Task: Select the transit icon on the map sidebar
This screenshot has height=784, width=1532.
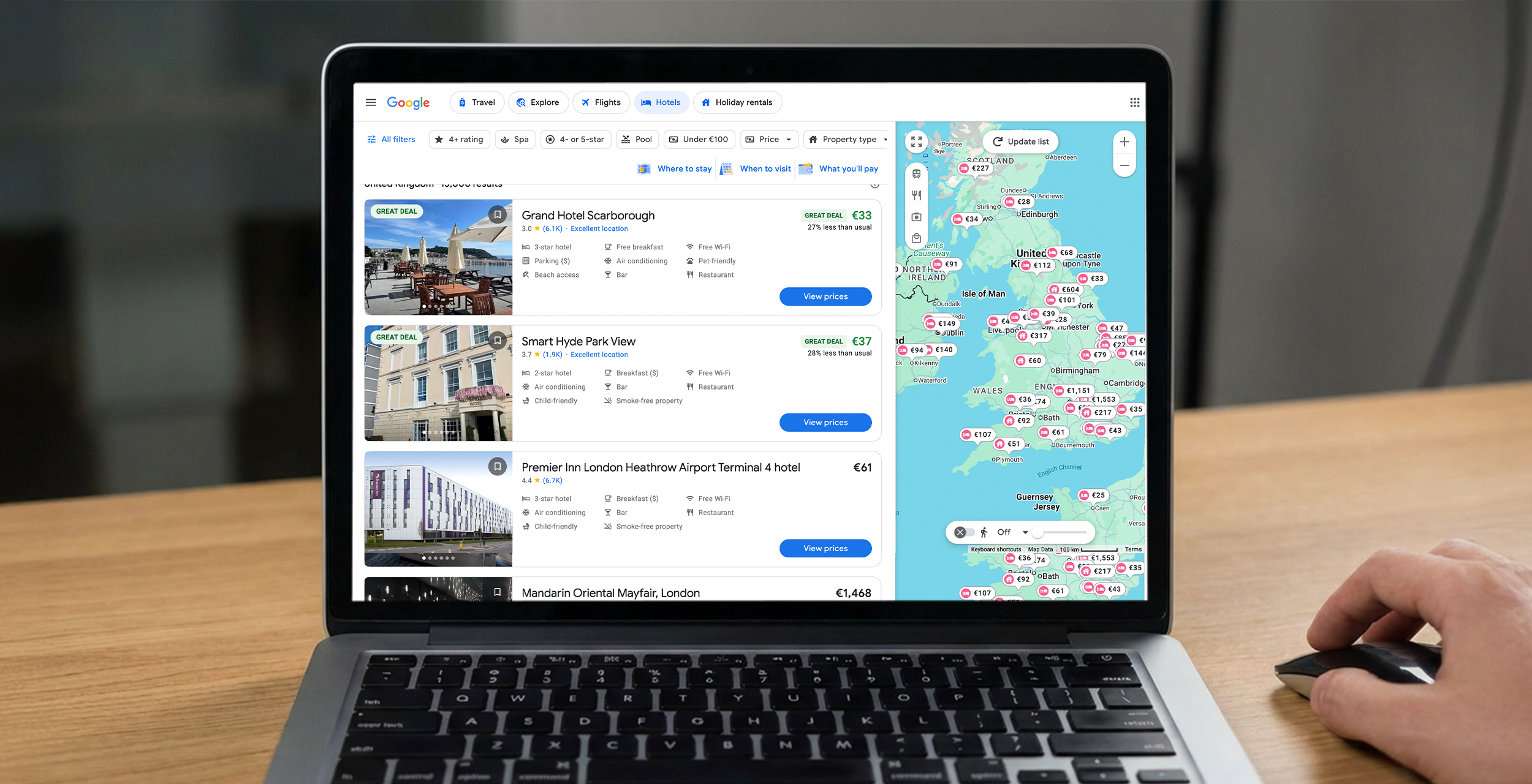Action: coord(916,173)
